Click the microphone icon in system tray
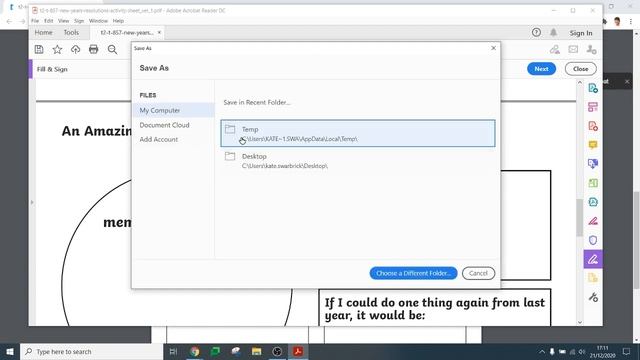Viewport: 640px width, 360px height. coord(552,351)
